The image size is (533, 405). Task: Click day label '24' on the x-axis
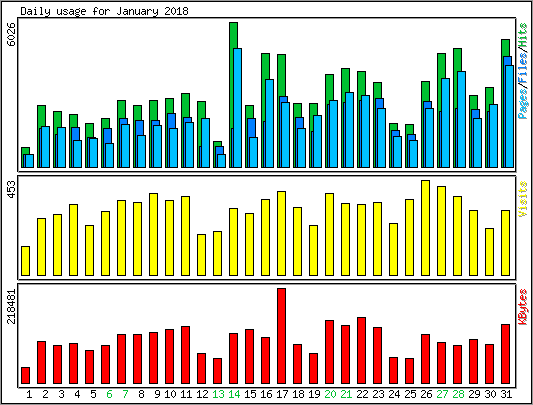394,394
